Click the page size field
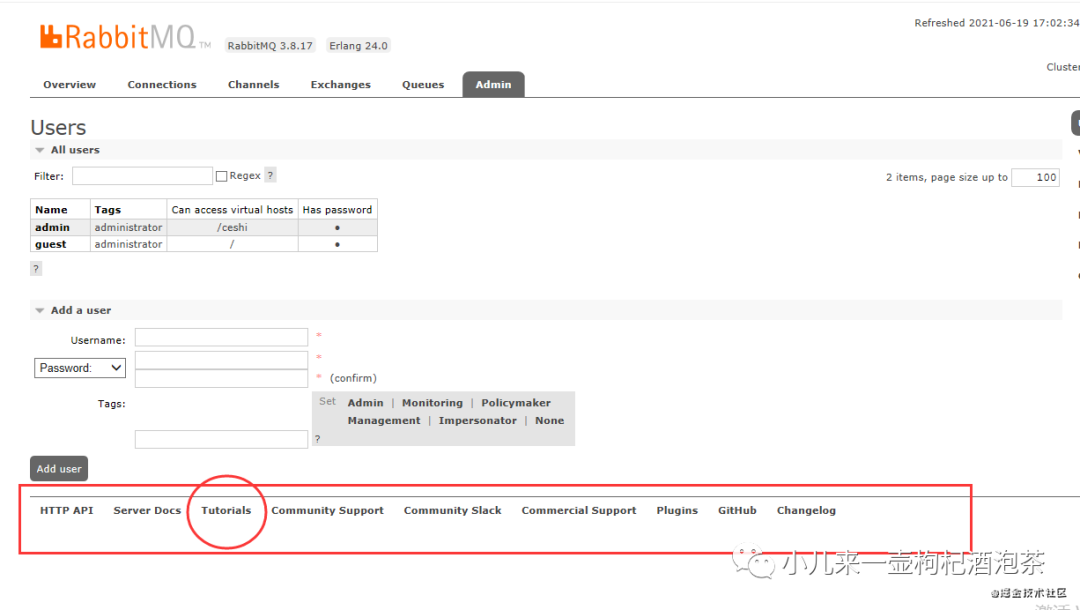Screen dimensions: 1080x610 coord(1035,178)
